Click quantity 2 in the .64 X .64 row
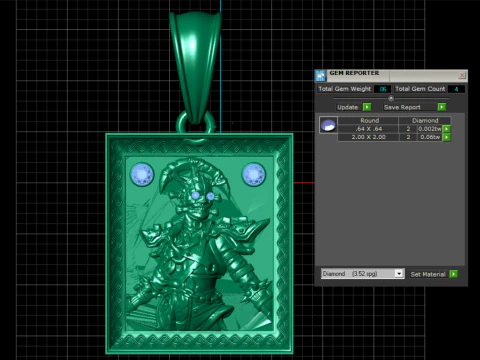480x360 pixels. coord(408,129)
